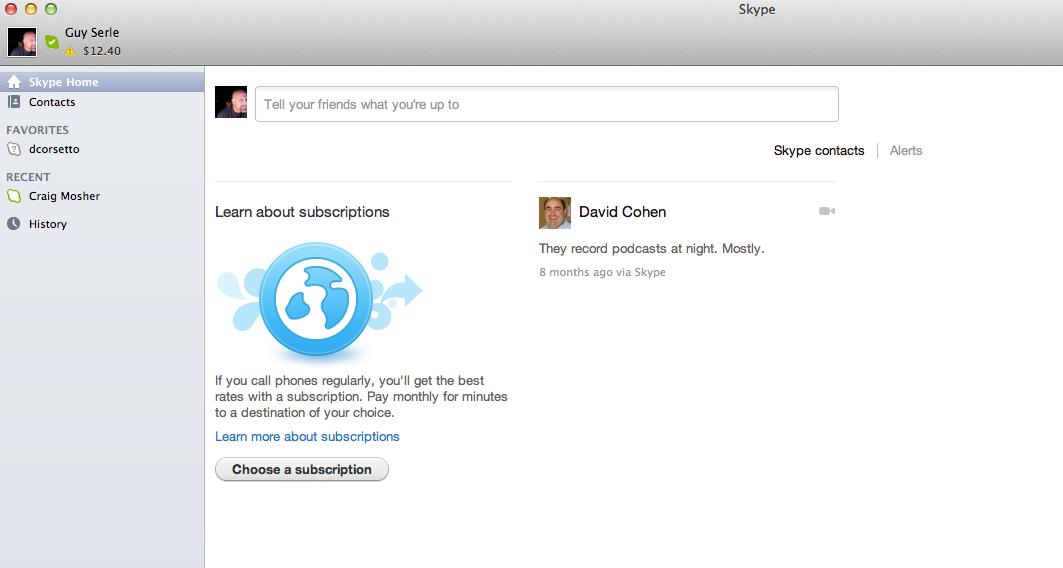Click the "Tell your friends" mood message field
The height and width of the screenshot is (568, 1063).
[546, 104]
